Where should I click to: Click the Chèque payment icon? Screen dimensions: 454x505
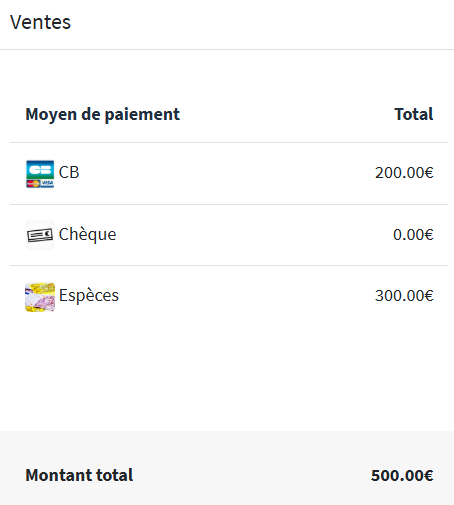pyautogui.click(x=40, y=235)
